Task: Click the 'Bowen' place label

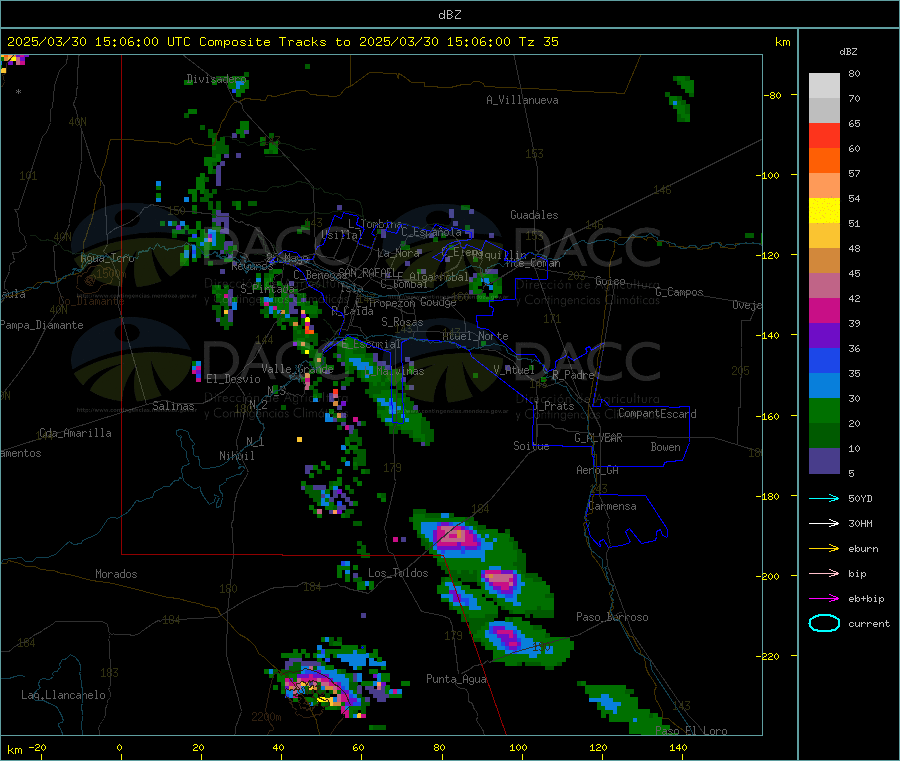Action: coord(665,447)
